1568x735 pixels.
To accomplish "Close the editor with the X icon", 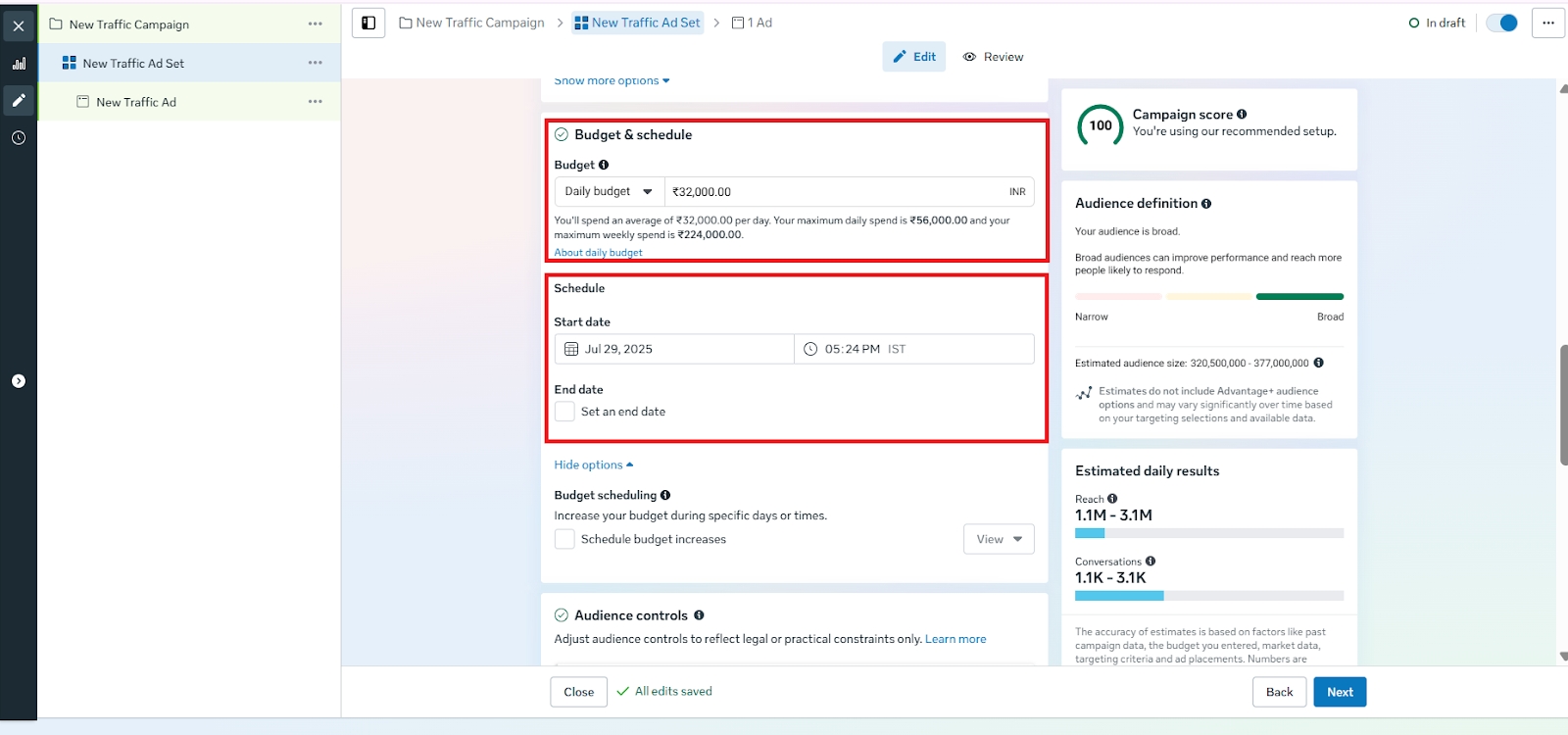I will [x=19, y=25].
